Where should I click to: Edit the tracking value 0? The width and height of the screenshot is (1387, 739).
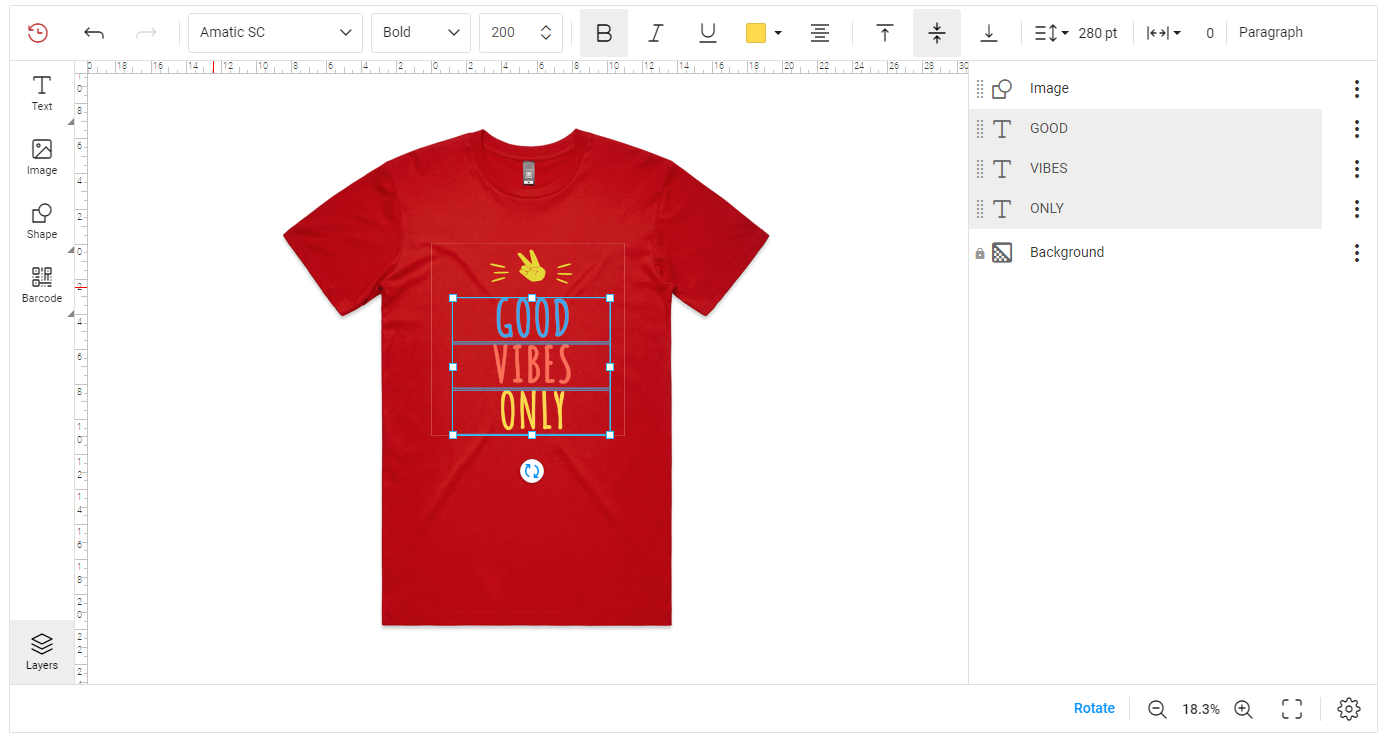click(1210, 33)
